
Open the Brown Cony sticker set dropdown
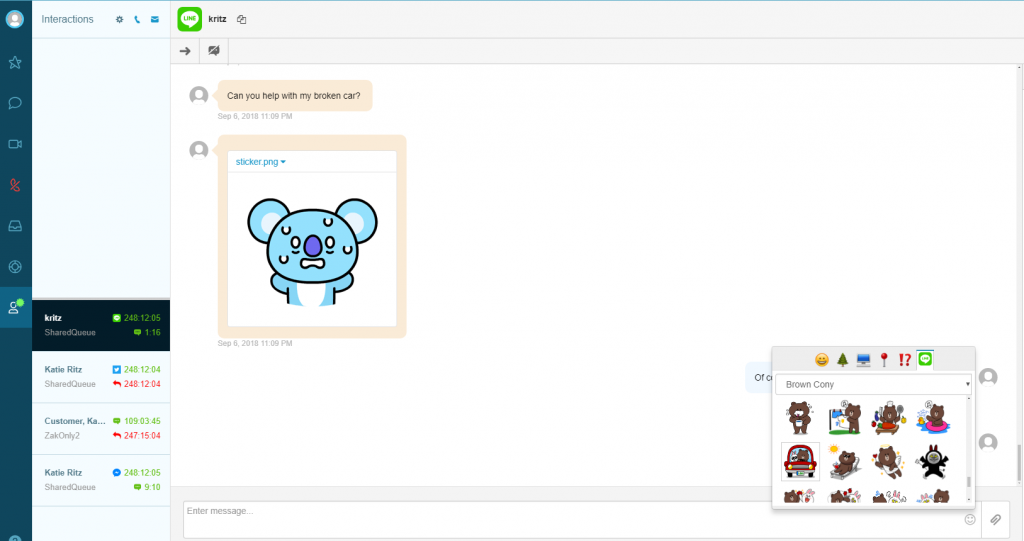point(873,384)
